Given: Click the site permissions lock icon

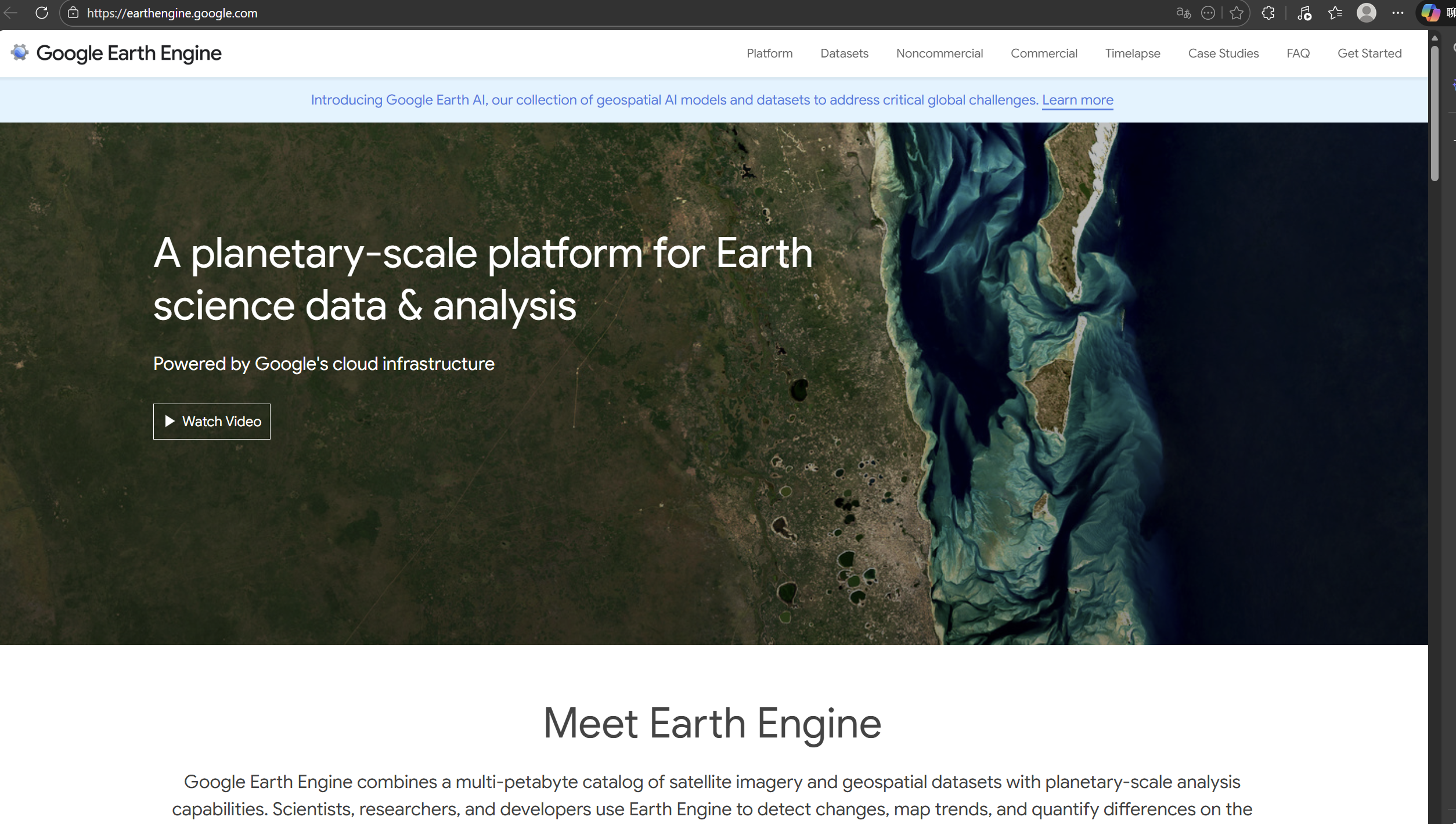Looking at the screenshot, I should pos(73,13).
